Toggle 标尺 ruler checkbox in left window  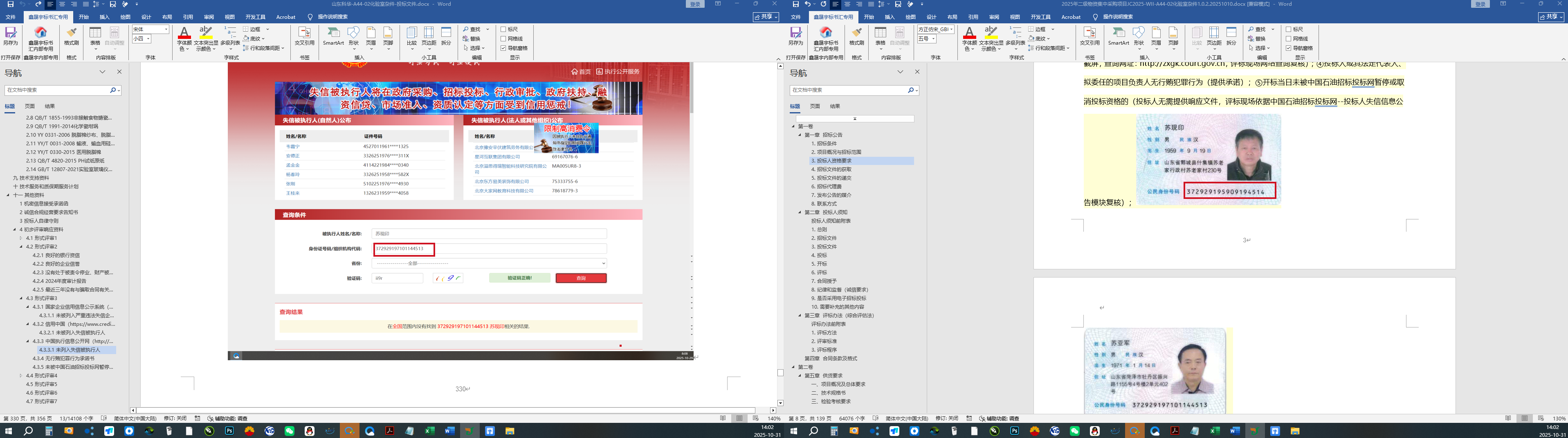pos(503,29)
